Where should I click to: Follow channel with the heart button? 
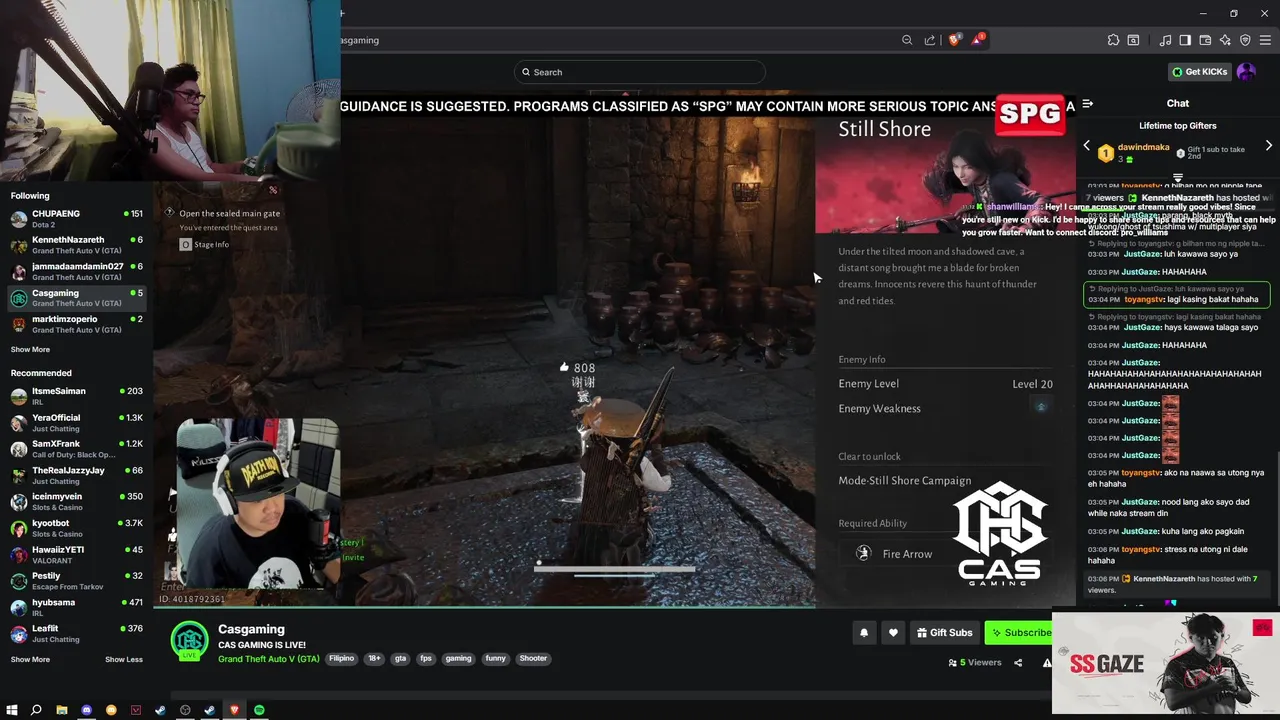893,632
